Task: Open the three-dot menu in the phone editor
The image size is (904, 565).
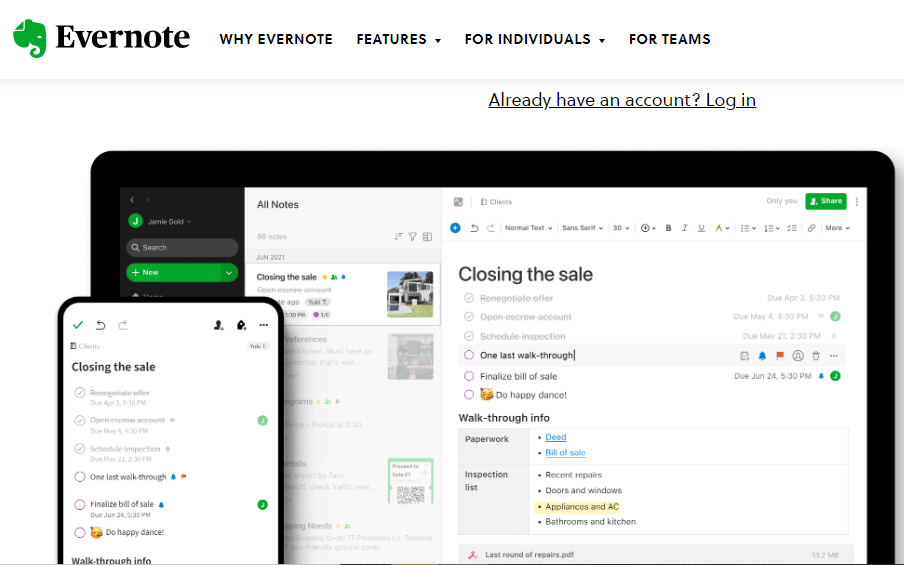Action: coord(263,325)
